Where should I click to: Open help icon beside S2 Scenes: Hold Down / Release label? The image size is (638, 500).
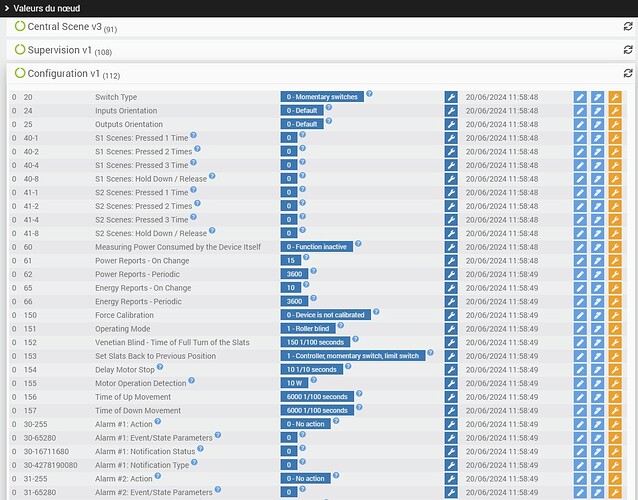[212, 230]
